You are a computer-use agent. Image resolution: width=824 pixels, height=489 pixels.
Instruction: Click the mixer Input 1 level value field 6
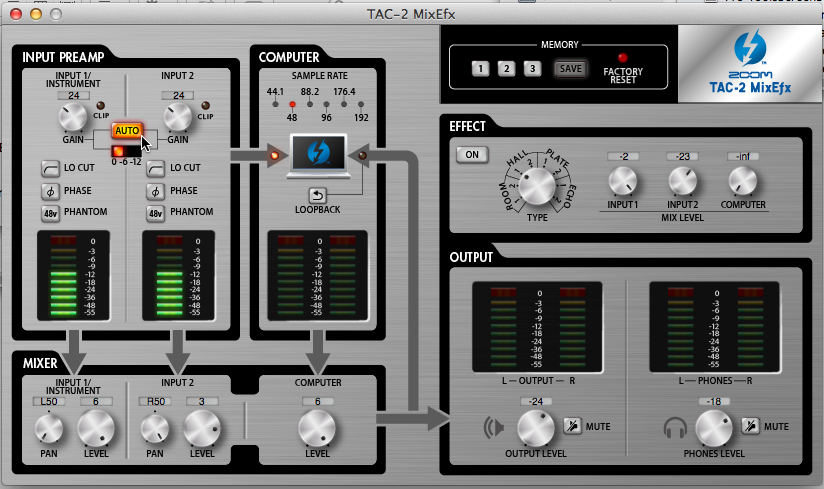click(96, 401)
